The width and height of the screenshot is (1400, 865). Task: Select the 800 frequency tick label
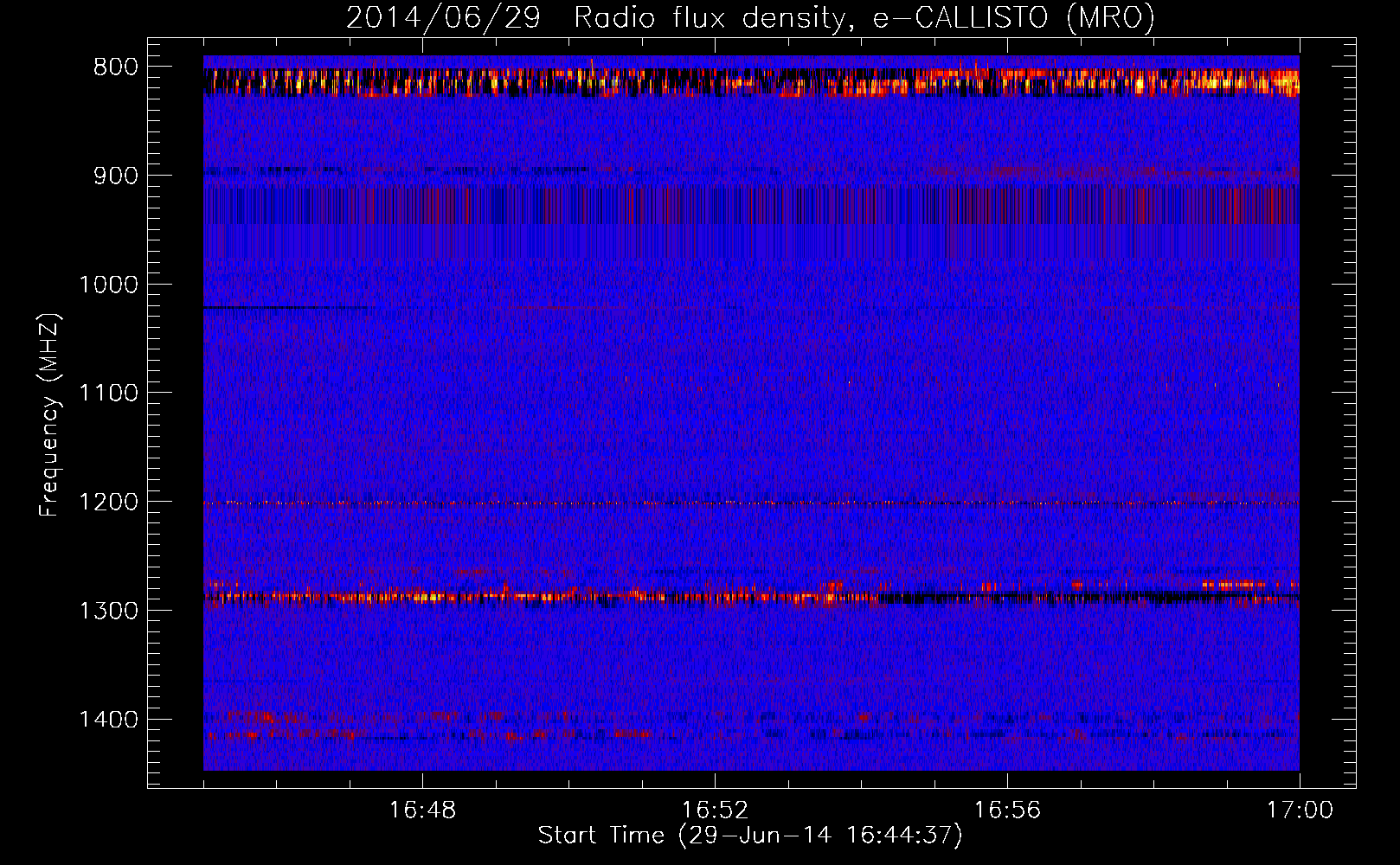click(116, 67)
